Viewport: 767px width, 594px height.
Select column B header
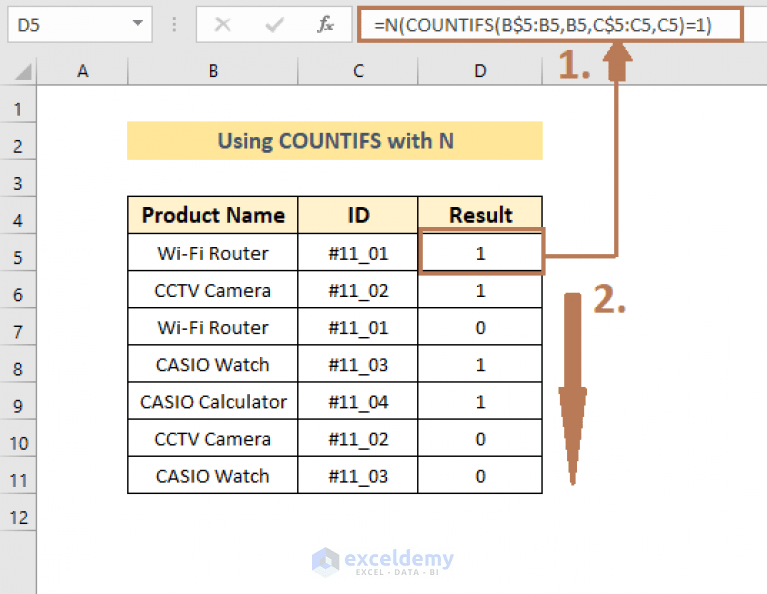click(213, 71)
